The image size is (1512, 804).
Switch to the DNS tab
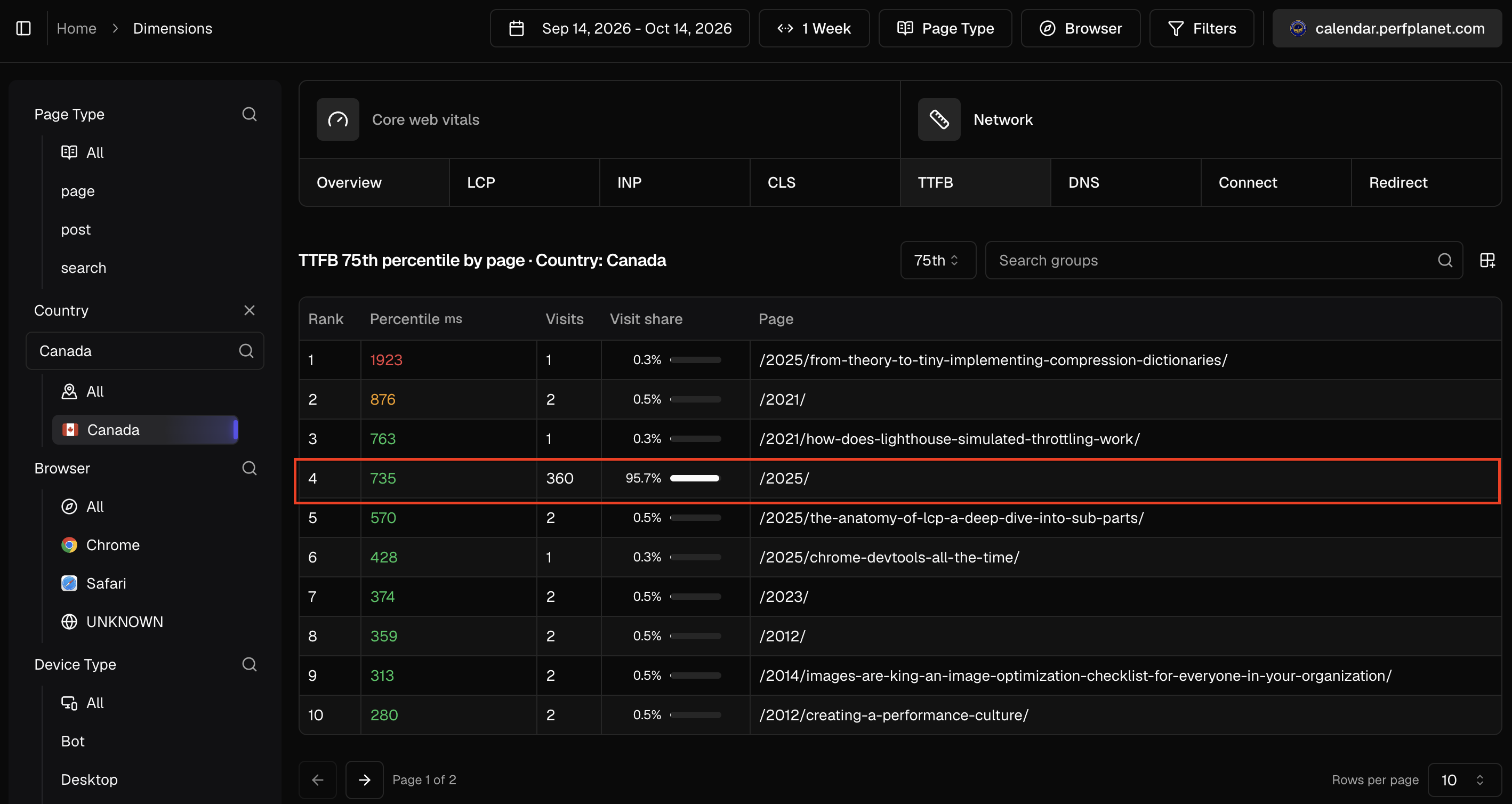pos(1125,182)
